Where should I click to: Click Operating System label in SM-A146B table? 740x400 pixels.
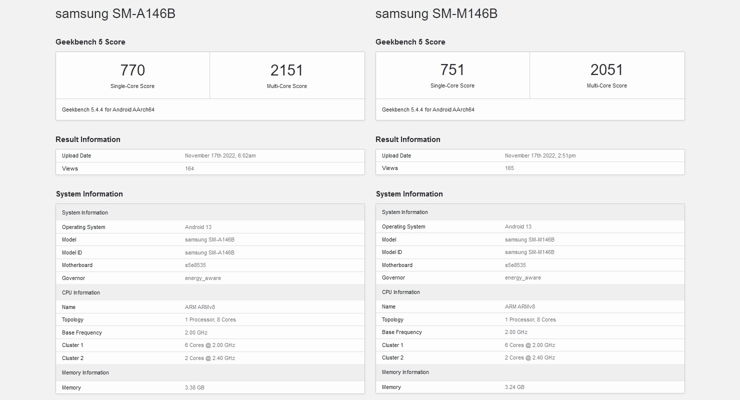pos(84,227)
